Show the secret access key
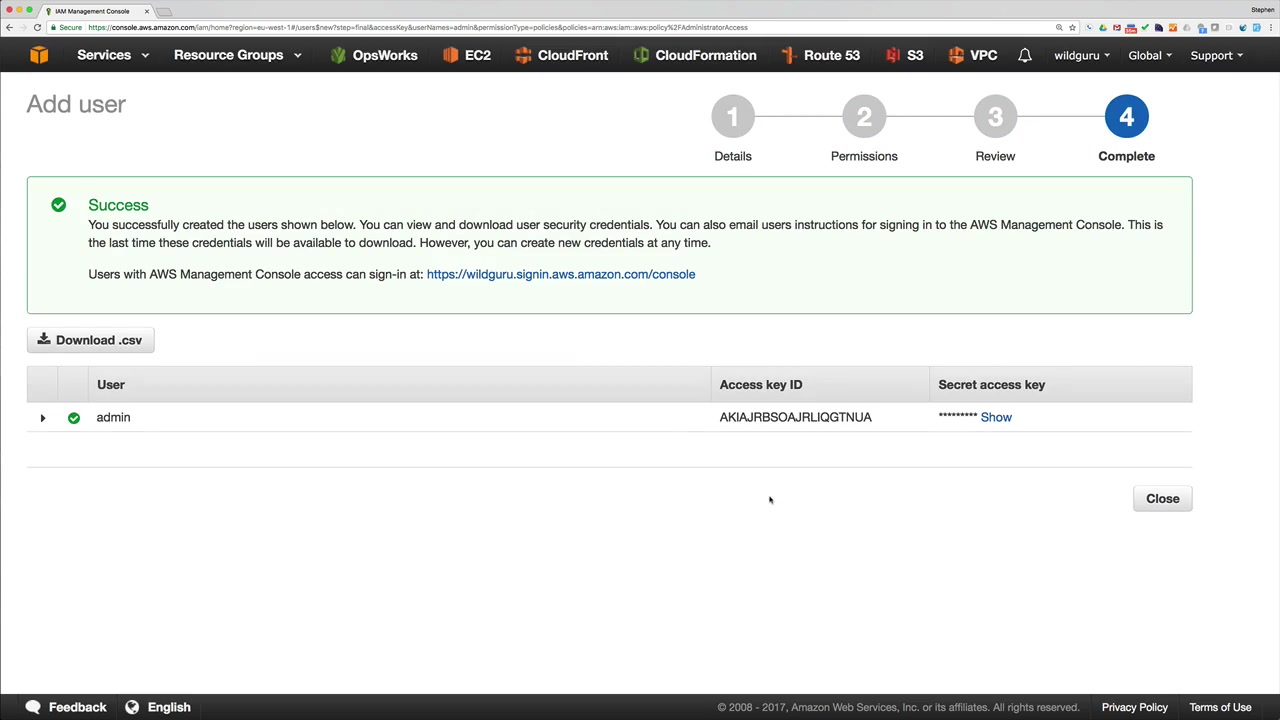Image resolution: width=1280 pixels, height=720 pixels. pyautogui.click(x=996, y=417)
